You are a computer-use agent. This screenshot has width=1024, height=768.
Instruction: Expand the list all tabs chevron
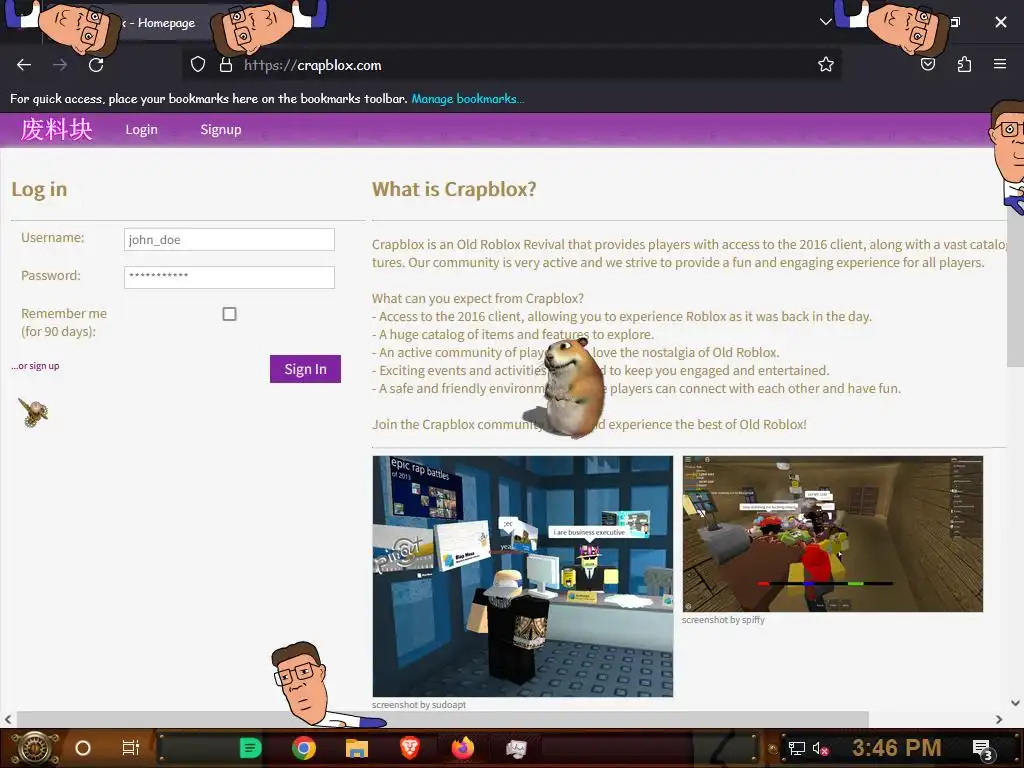pyautogui.click(x=825, y=22)
